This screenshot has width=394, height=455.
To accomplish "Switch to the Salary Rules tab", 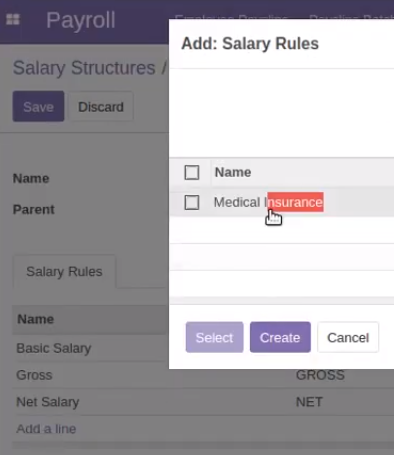I will (x=64, y=271).
